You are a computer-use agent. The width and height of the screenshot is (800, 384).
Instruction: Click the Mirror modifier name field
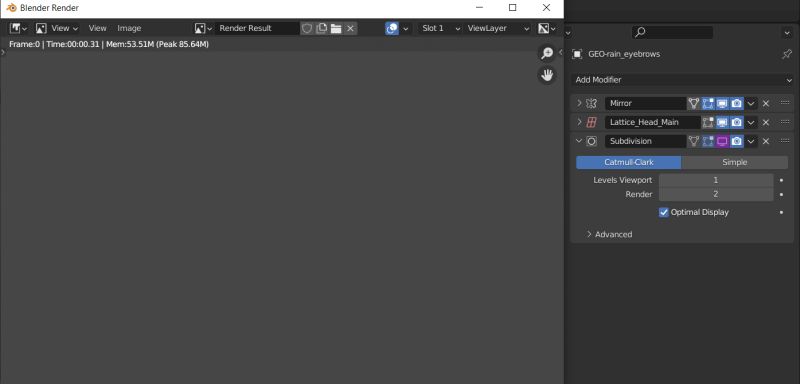click(x=645, y=104)
